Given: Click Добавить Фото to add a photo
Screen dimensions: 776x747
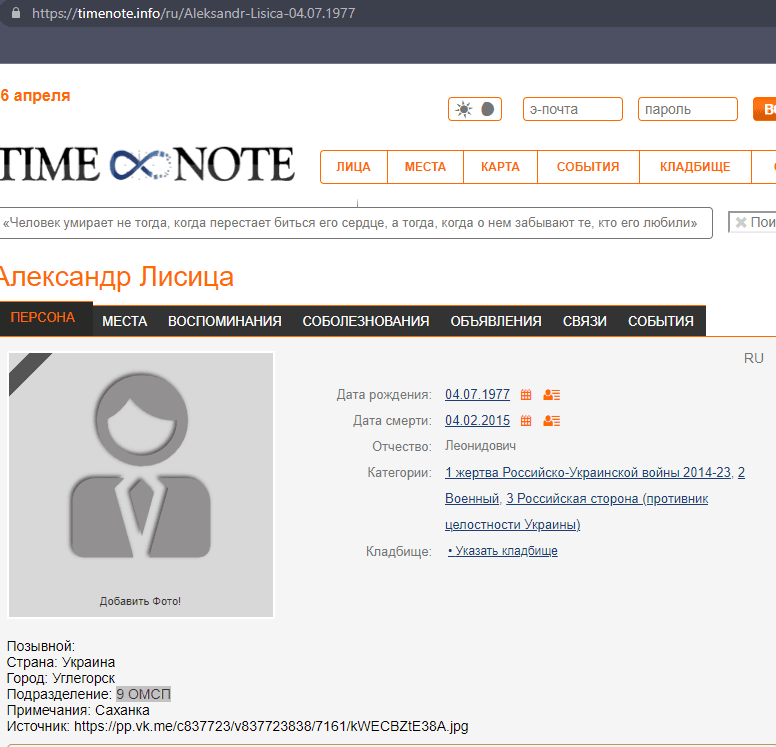Looking at the screenshot, I should (140, 601).
